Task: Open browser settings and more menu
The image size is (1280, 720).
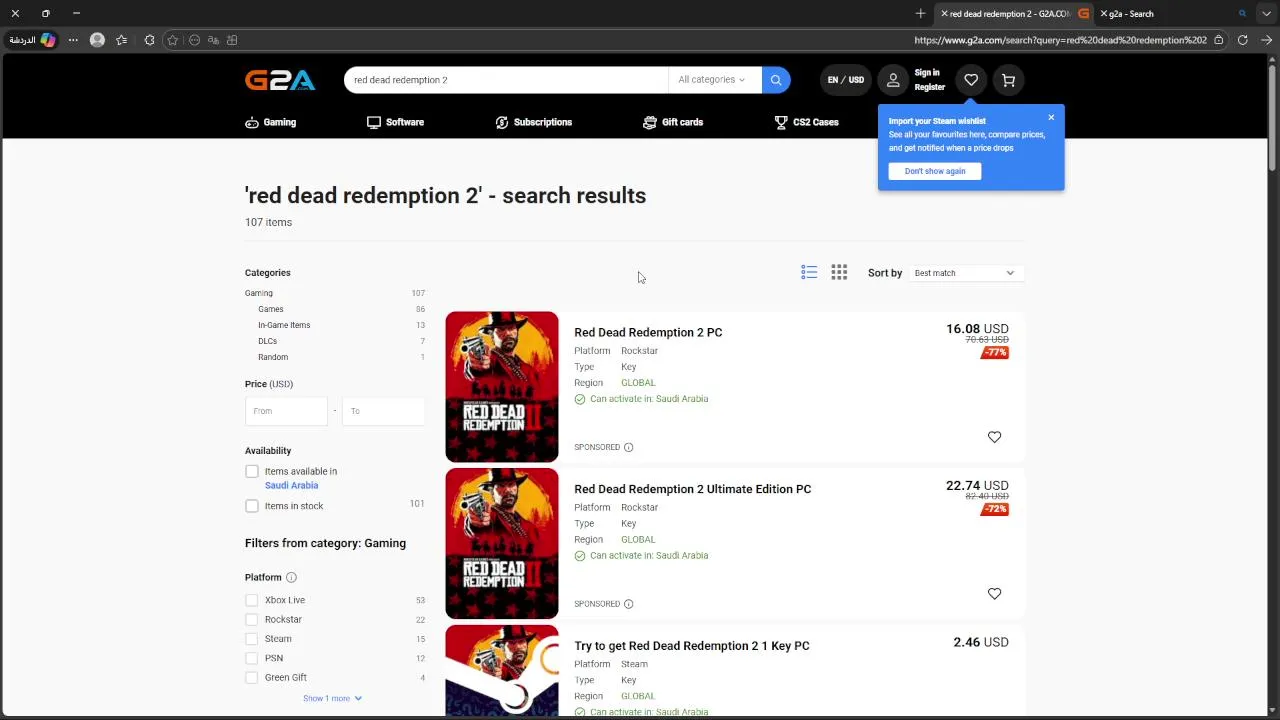Action: pyautogui.click(x=73, y=40)
